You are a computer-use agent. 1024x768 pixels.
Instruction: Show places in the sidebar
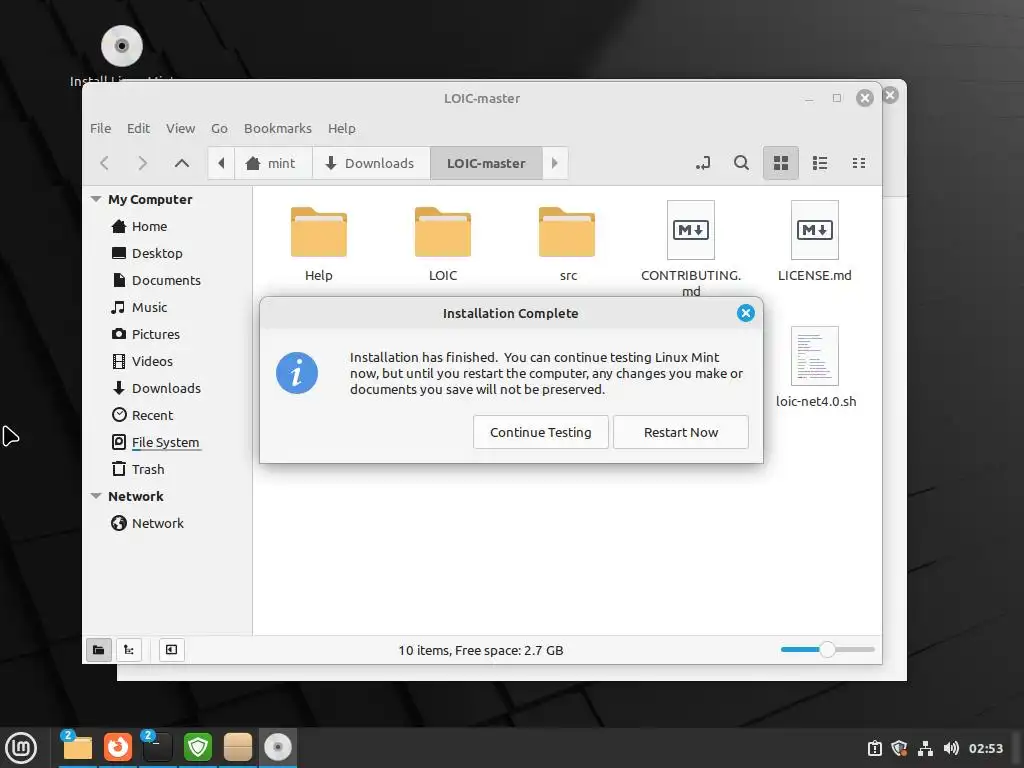click(99, 650)
